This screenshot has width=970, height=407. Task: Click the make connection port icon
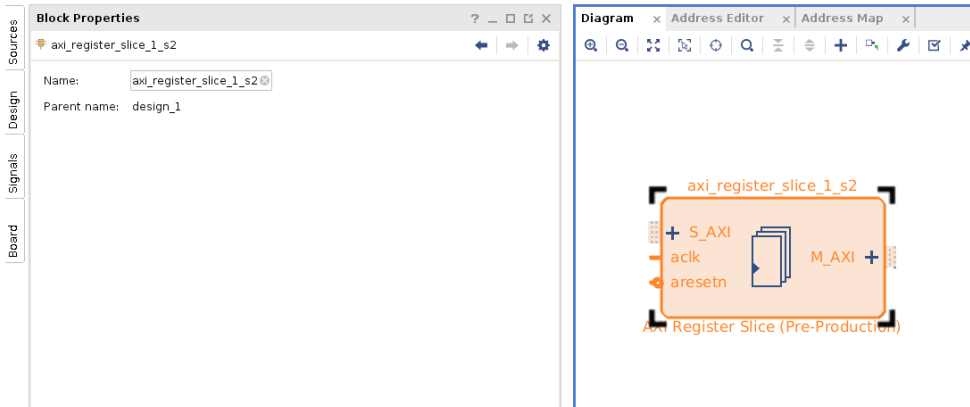pos(871,46)
